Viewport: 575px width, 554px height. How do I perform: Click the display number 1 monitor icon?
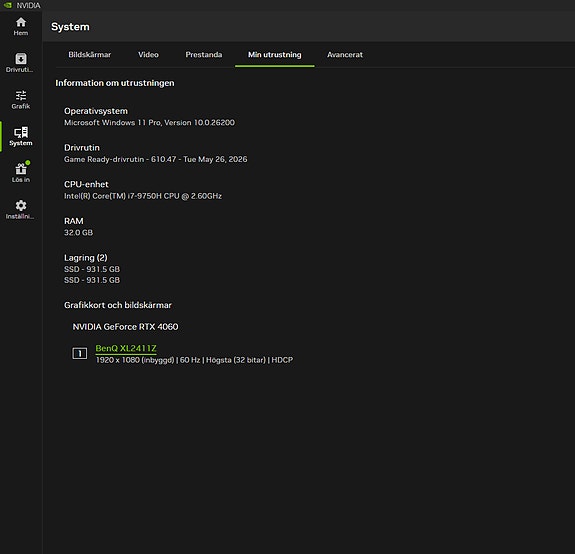pos(80,353)
